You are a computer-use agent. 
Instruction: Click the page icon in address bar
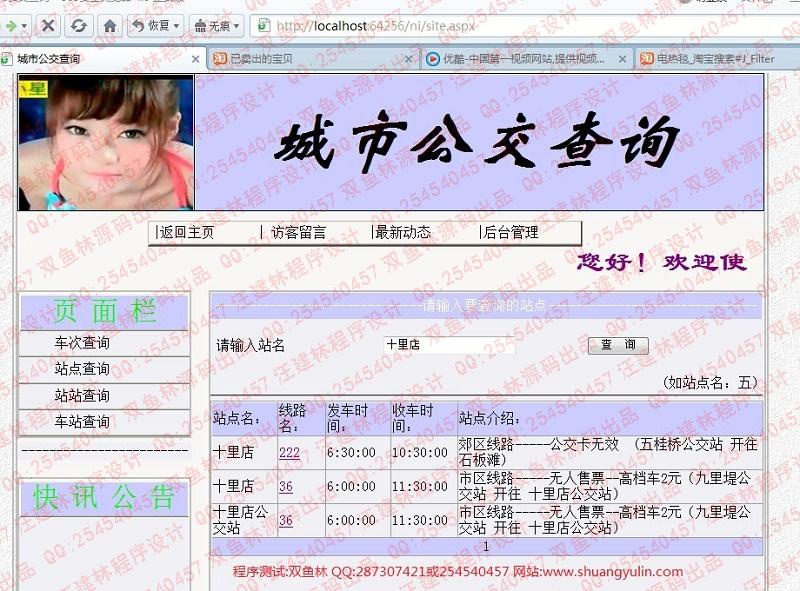tap(263, 25)
